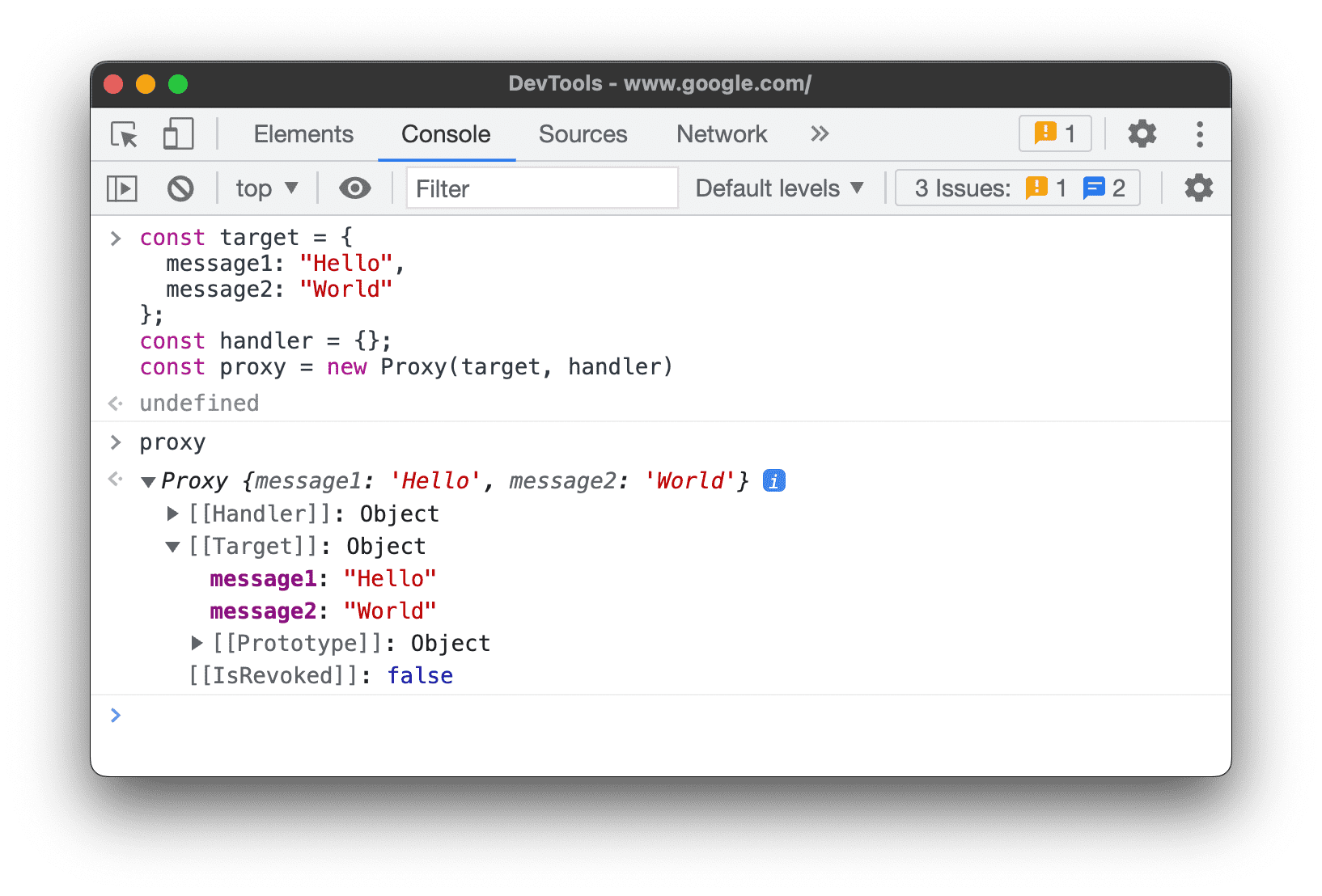Open DevTools settings gear
The width and height of the screenshot is (1322, 896).
1142,134
